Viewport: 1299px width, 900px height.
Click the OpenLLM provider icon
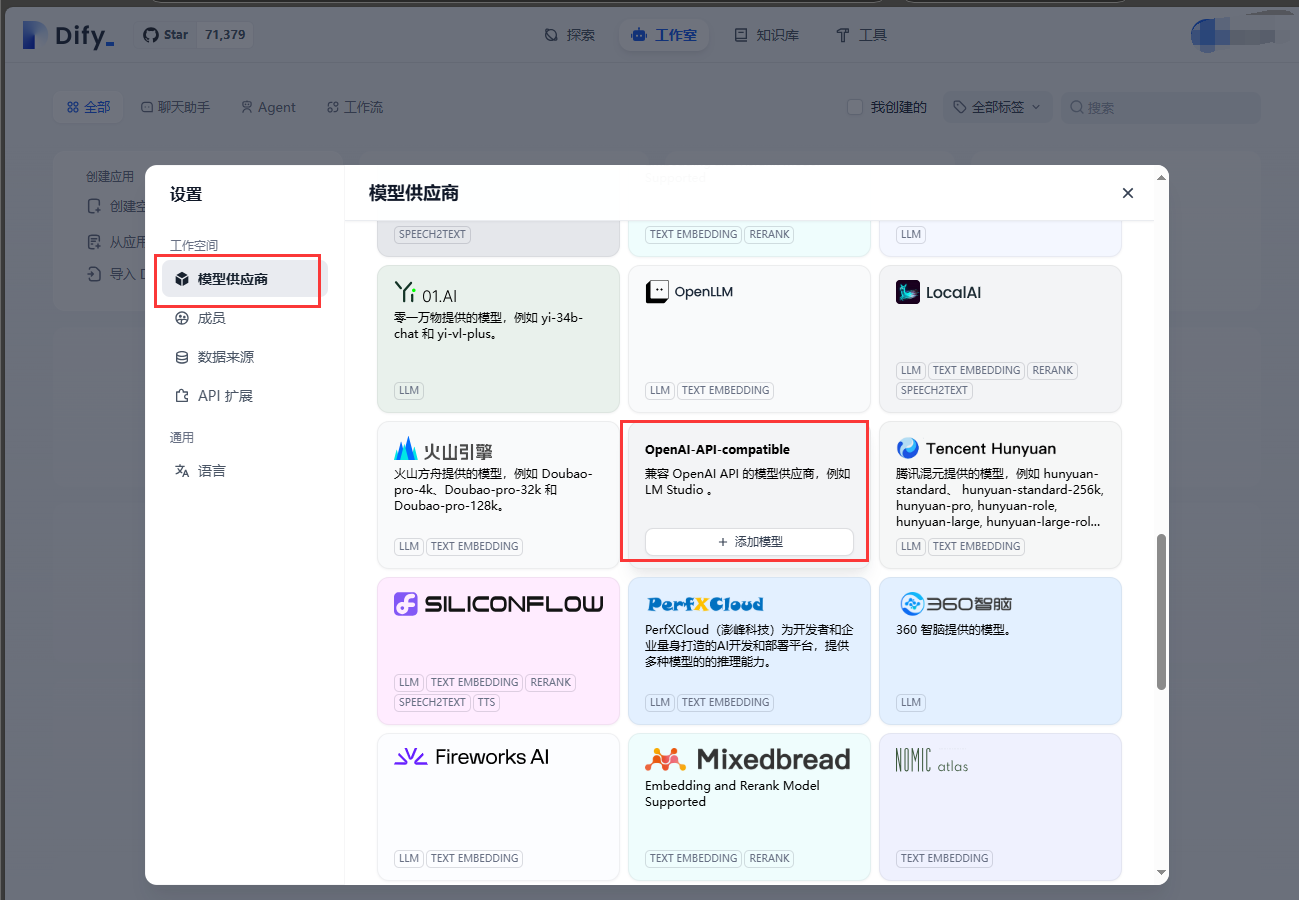click(x=657, y=292)
